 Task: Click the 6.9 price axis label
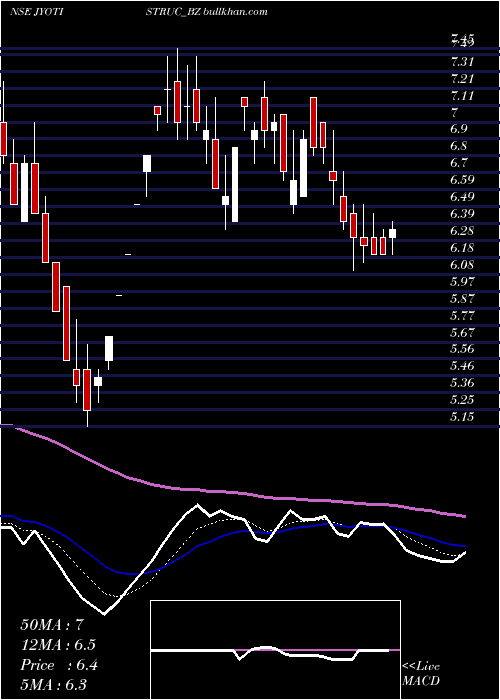459,129
